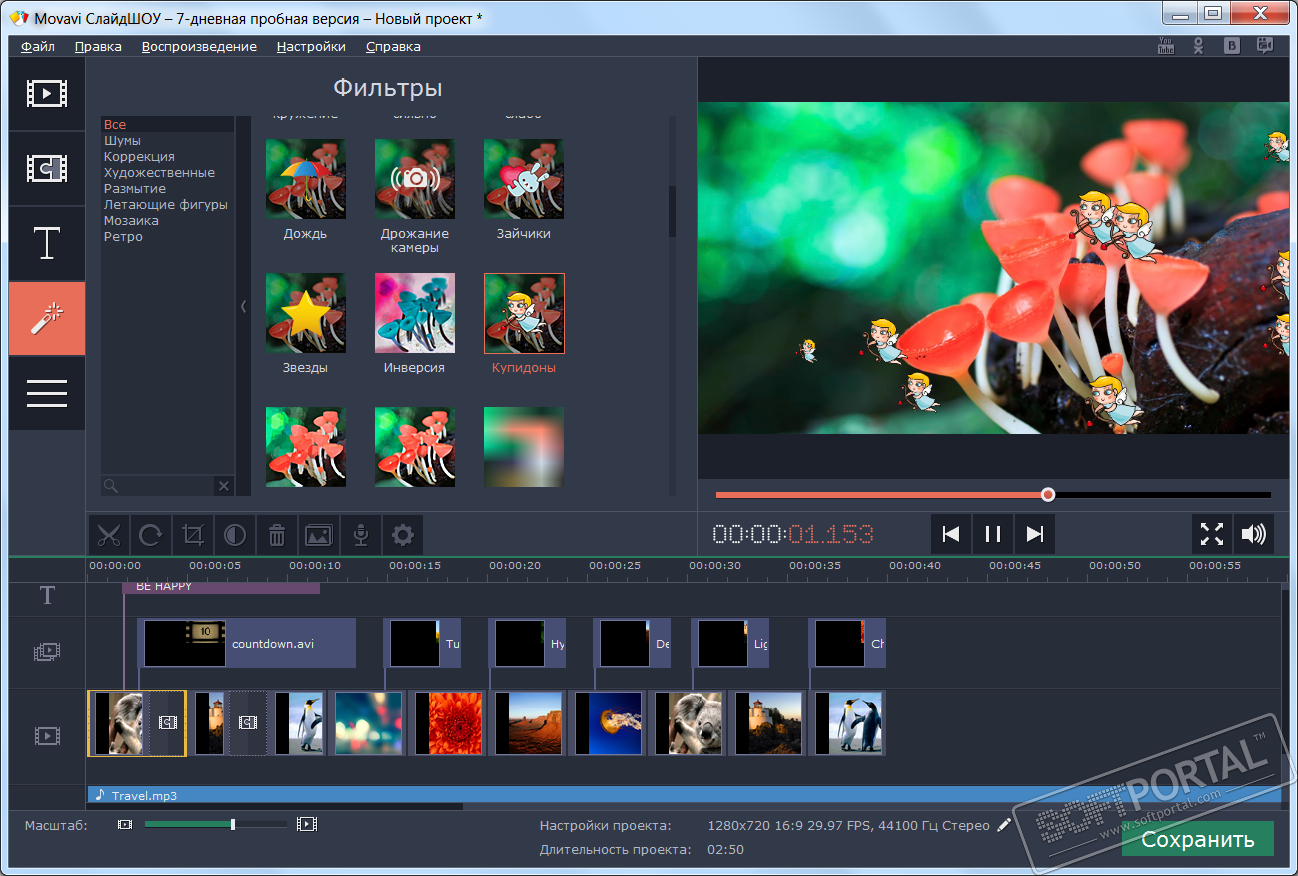
Task: Click the YouTube icon in menu bar
Action: pyautogui.click(x=1165, y=45)
